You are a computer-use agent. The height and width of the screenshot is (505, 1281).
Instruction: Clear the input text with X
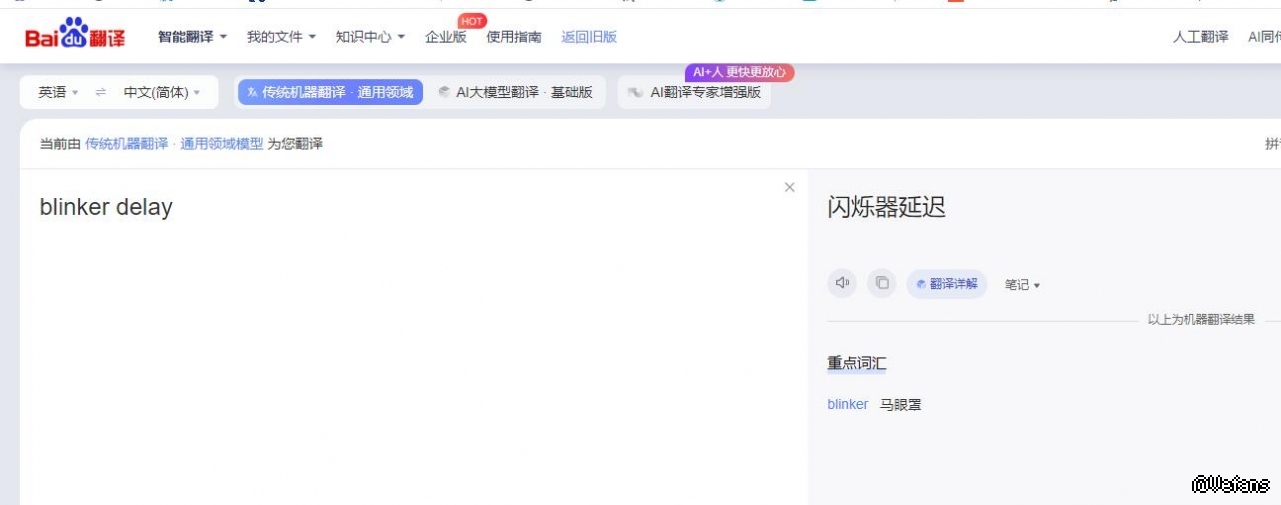(790, 187)
